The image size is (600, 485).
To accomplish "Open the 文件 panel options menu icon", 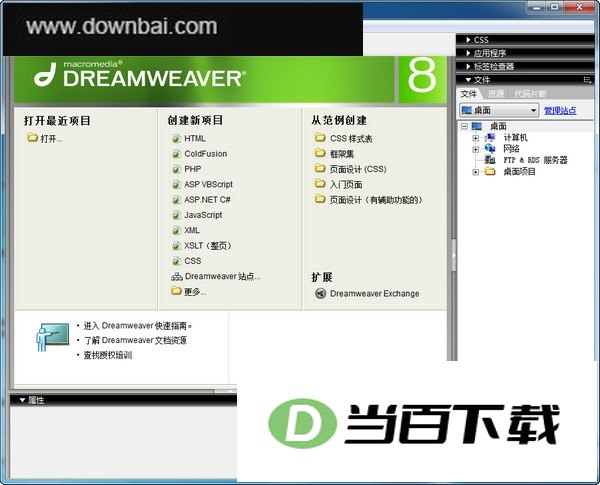I will (587, 80).
